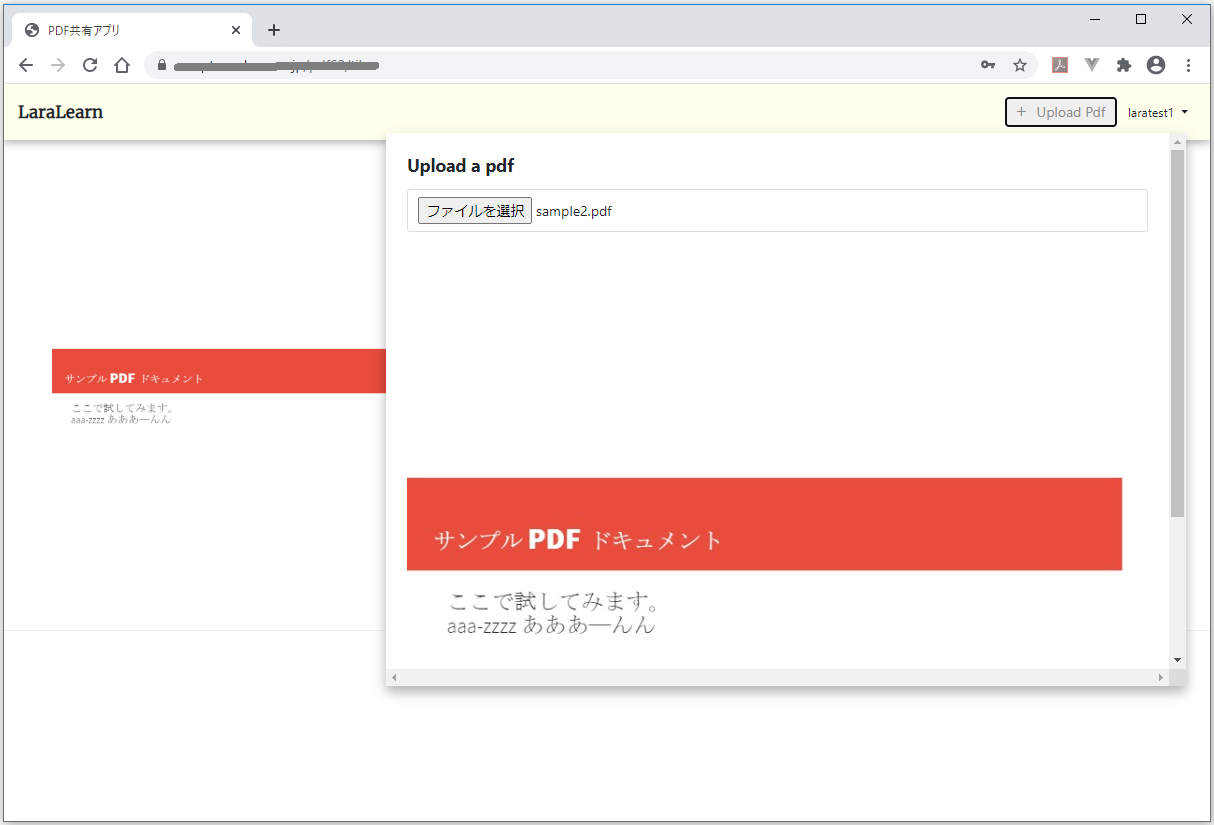Open the Chrome profile avatar
The height and width of the screenshot is (825, 1214).
(1156, 65)
